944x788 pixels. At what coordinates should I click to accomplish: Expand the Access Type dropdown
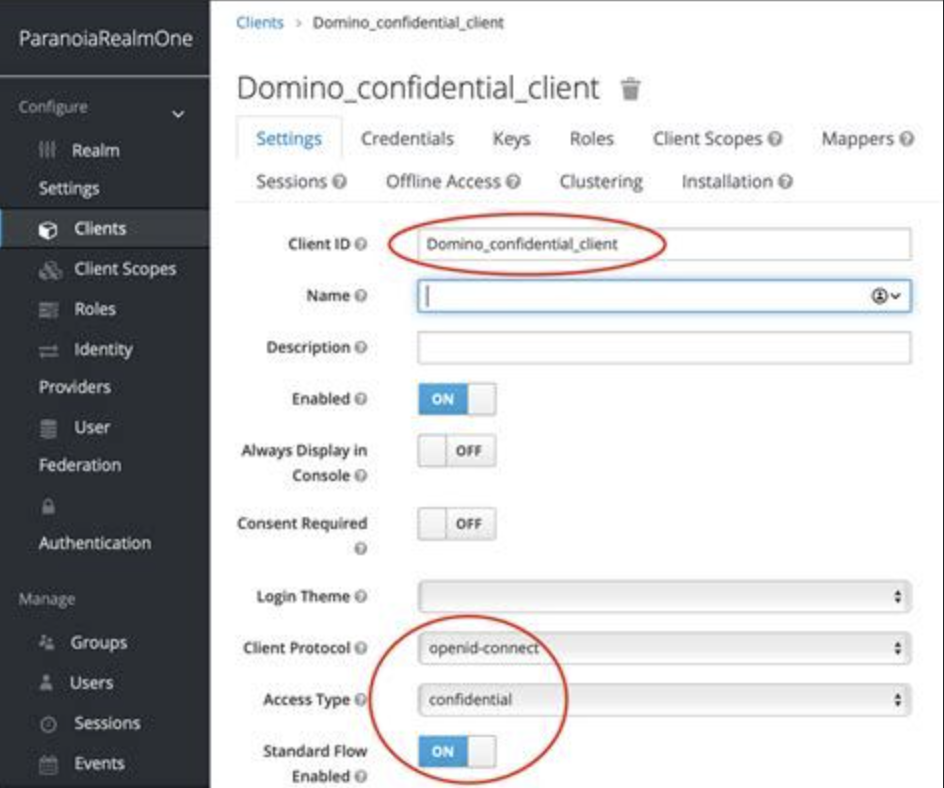(664, 700)
